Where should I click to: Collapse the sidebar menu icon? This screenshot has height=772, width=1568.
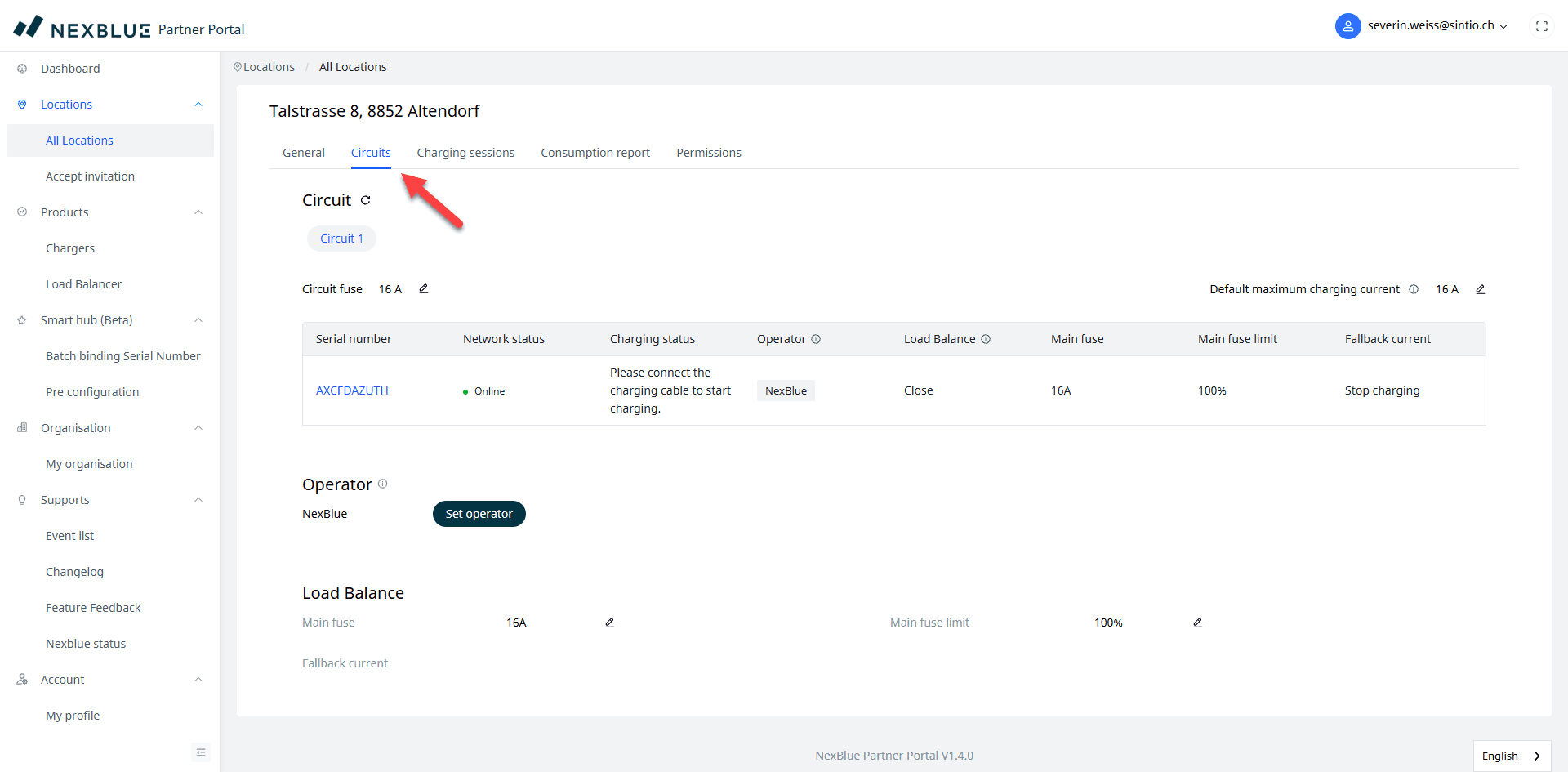tap(201, 752)
